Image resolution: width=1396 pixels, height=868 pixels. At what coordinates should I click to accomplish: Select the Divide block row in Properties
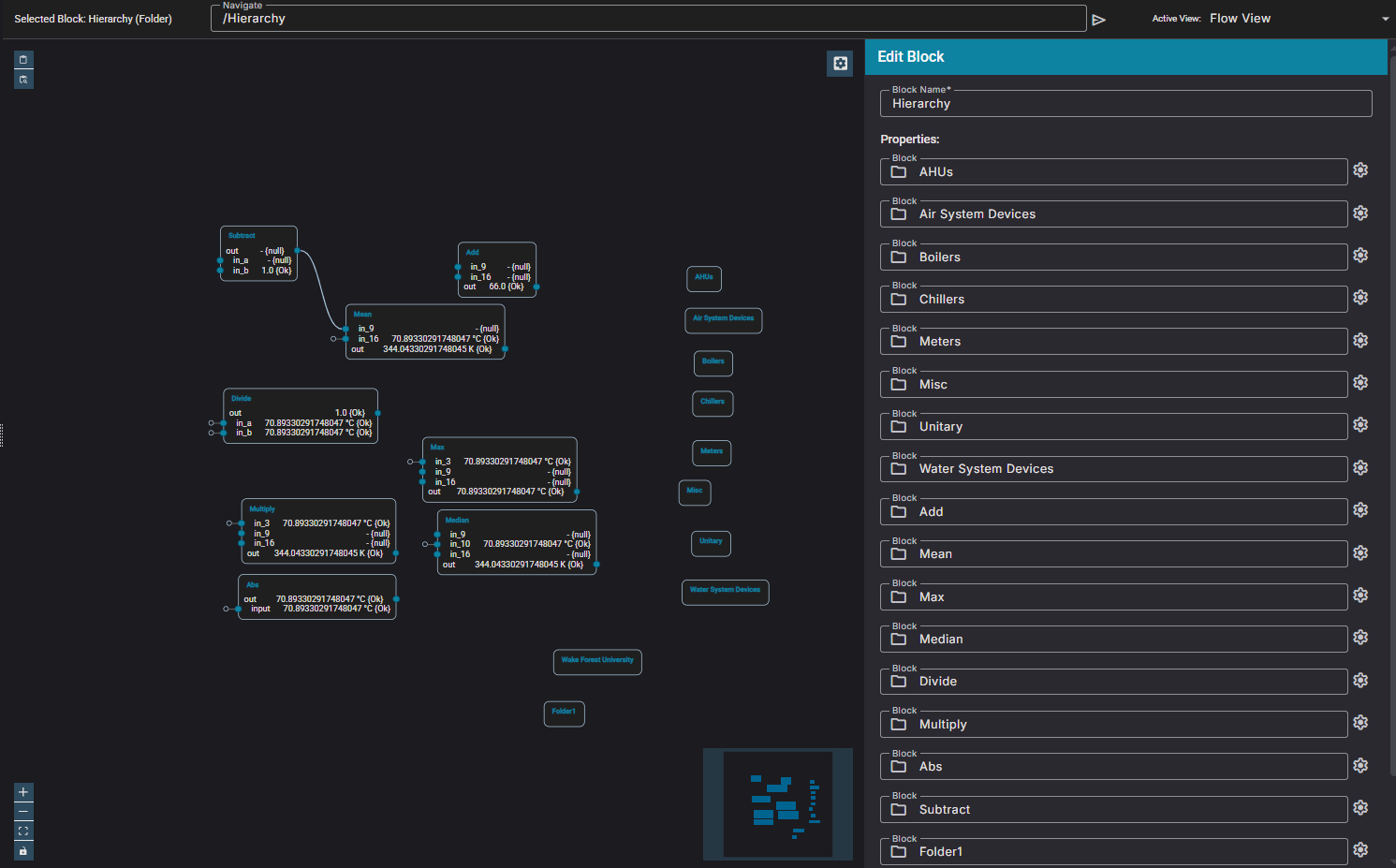pyautogui.click(x=1113, y=682)
